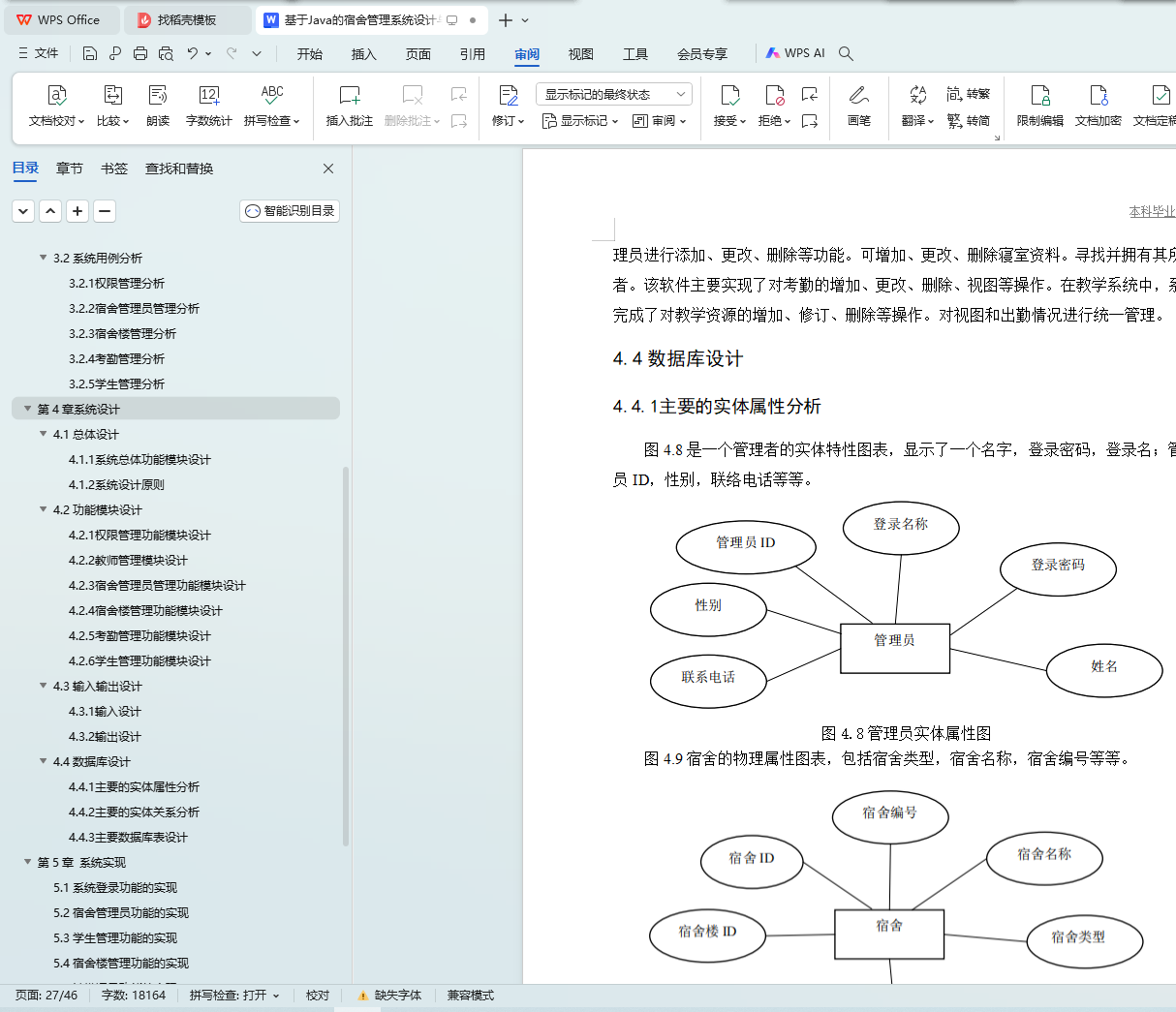Click the Print icon in quick access bar
The image size is (1176, 1012).
140,53
